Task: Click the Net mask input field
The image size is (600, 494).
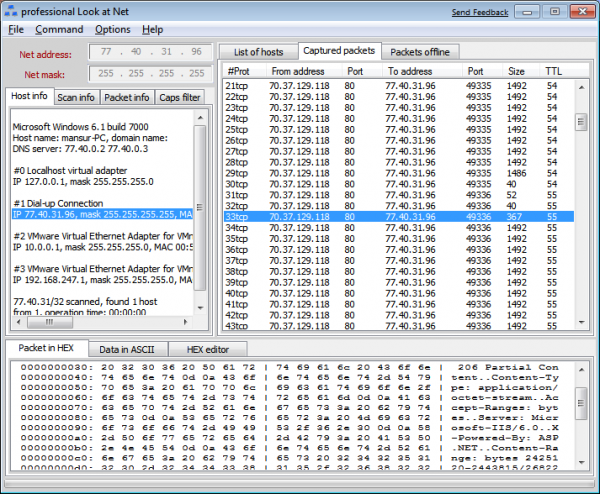Action: coord(150,73)
